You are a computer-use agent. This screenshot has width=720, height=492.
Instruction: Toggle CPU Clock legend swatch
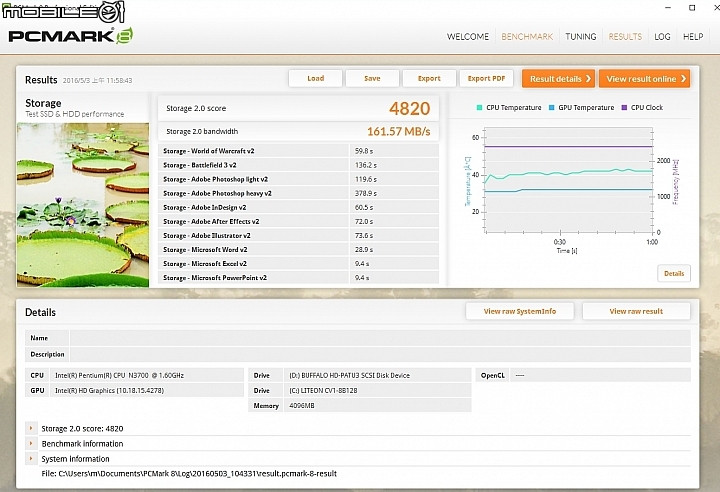click(624, 107)
